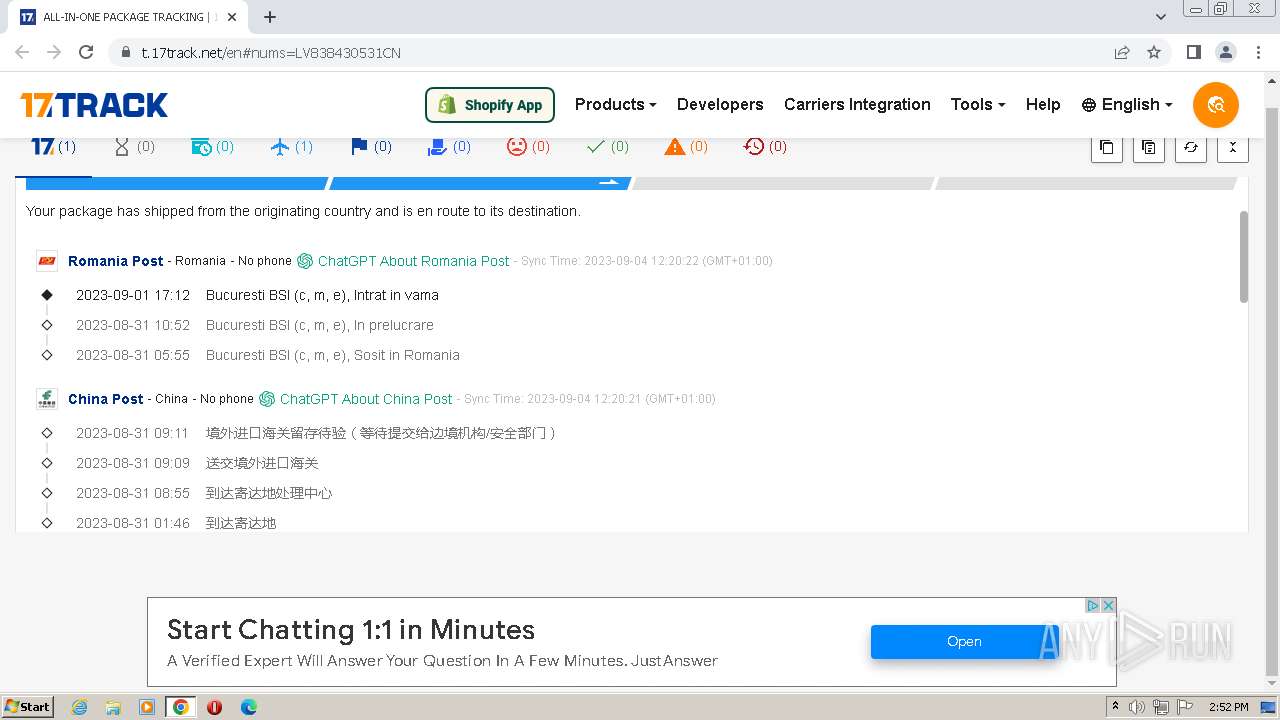Select the Out for Delivery filter
The width and height of the screenshot is (1280, 720).
click(x=449, y=147)
